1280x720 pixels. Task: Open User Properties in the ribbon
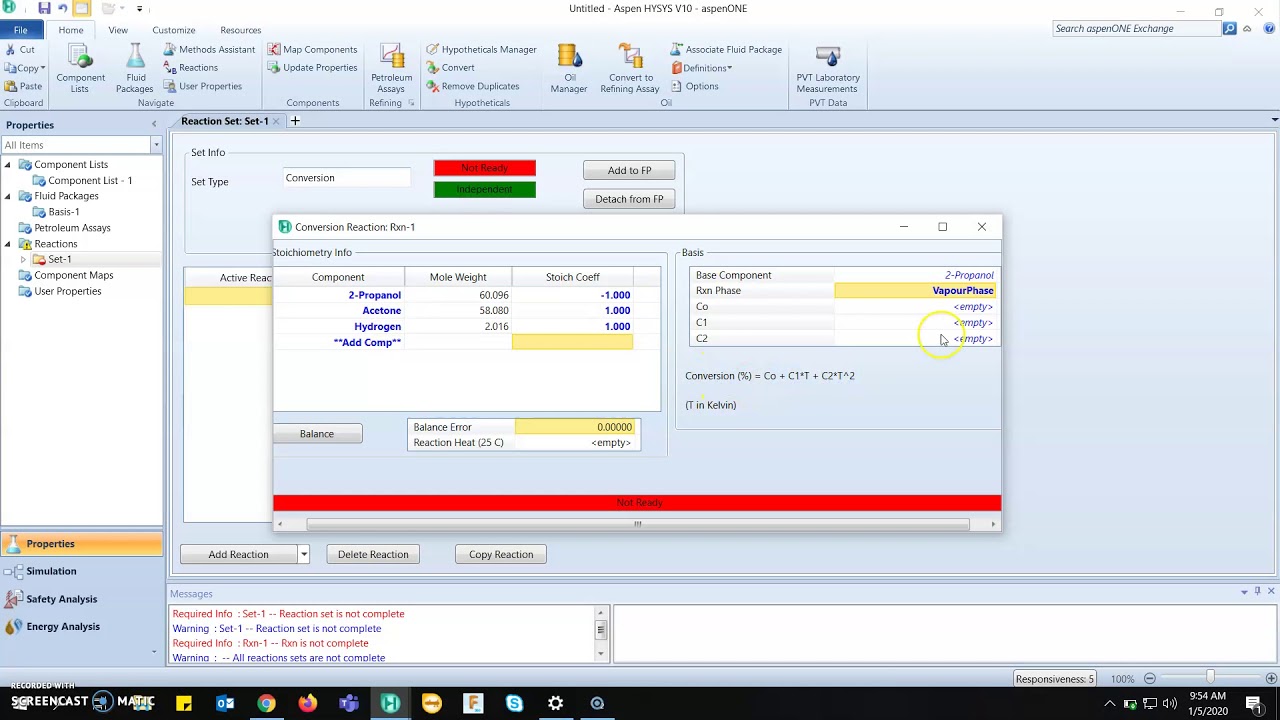(x=202, y=86)
